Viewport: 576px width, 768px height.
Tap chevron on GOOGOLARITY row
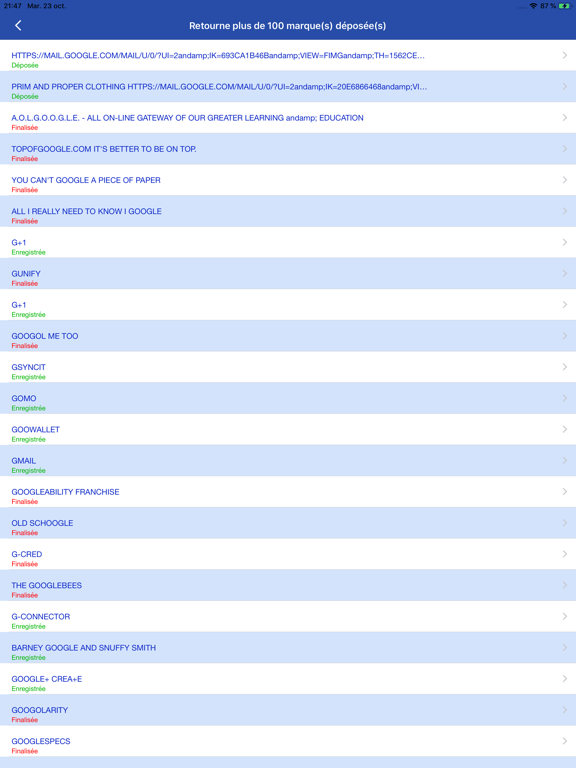(x=565, y=710)
